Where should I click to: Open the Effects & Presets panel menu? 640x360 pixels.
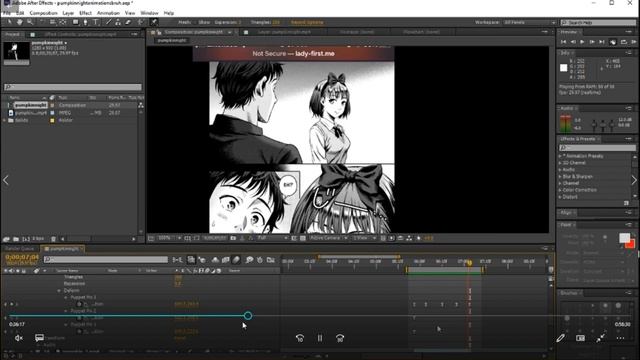pyautogui.click(x=629, y=139)
